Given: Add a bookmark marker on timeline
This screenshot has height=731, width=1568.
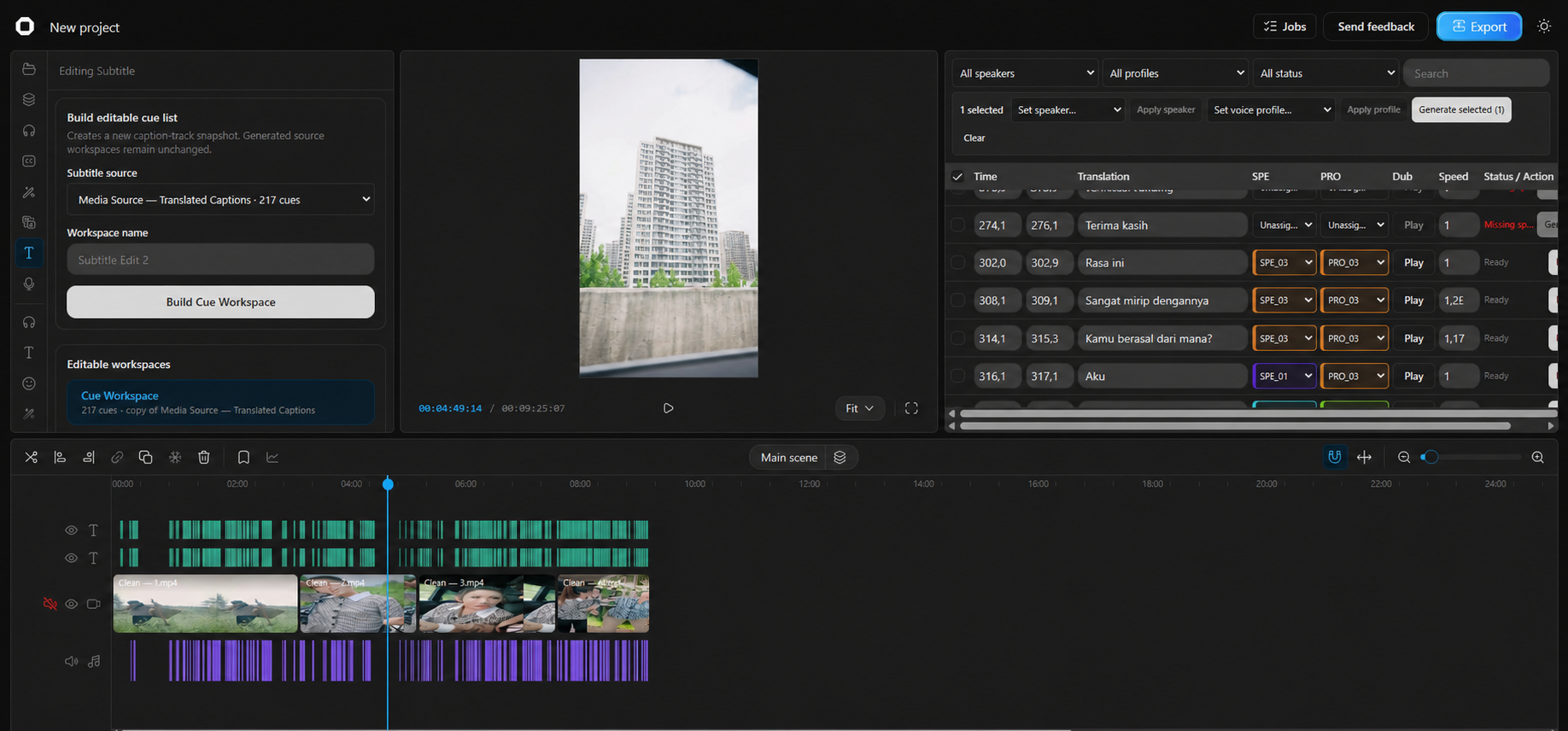Looking at the screenshot, I should 243,457.
